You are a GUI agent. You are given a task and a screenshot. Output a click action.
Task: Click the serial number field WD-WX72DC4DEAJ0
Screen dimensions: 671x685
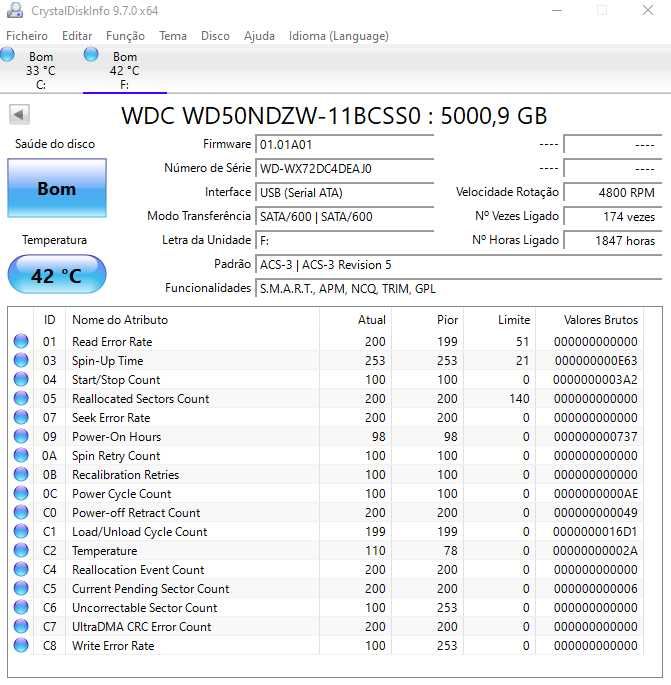pos(344,169)
